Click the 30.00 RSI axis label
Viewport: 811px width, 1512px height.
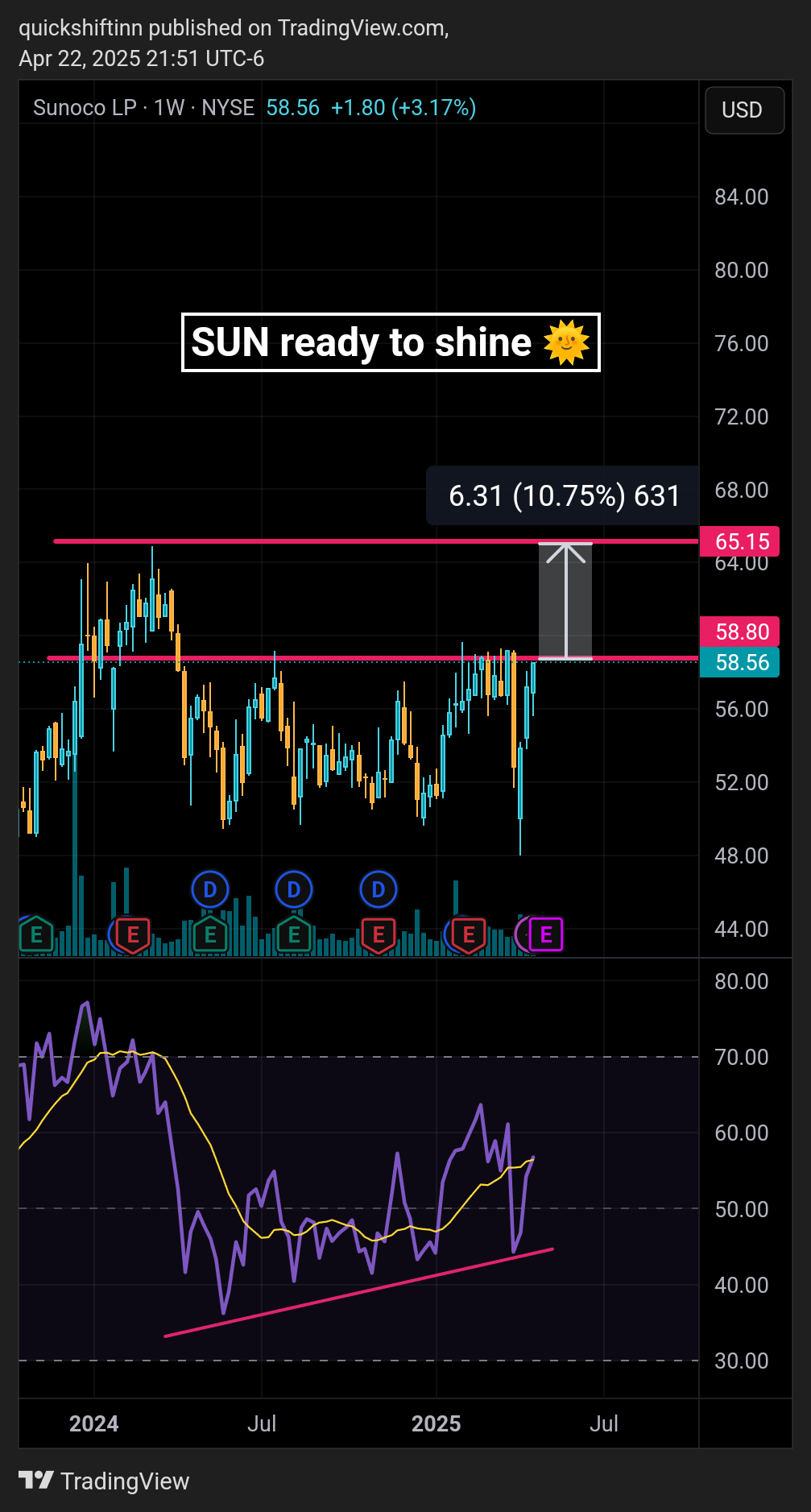[x=742, y=1361]
